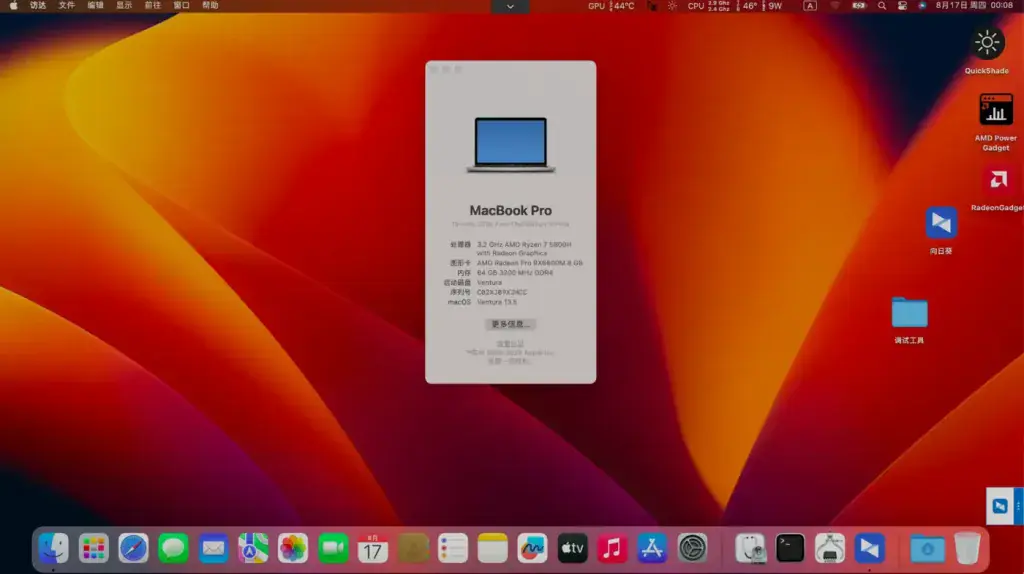Open battery status in menu bar
The image size is (1024, 574).
[x=859, y=5]
